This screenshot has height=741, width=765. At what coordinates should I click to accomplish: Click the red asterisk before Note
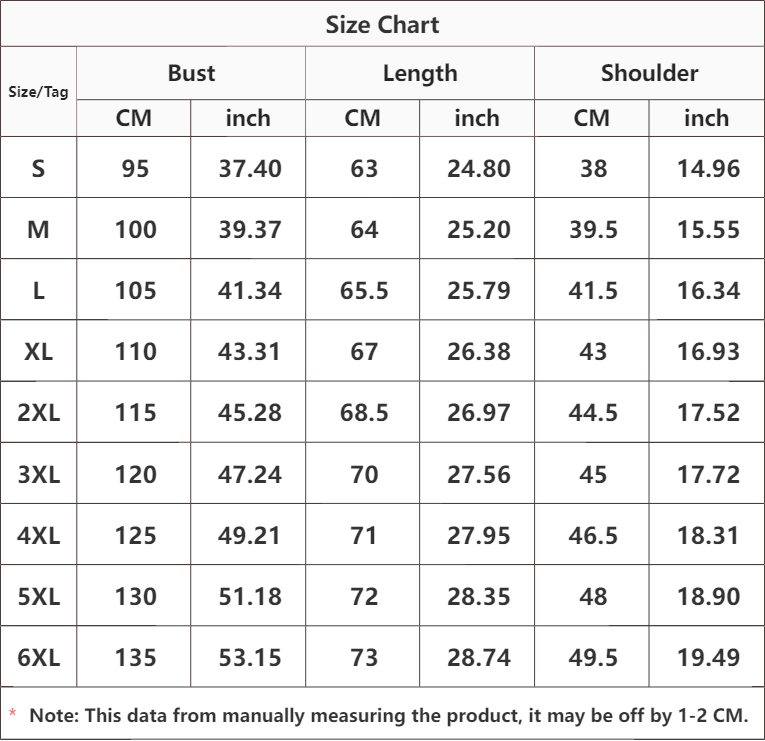(13, 713)
